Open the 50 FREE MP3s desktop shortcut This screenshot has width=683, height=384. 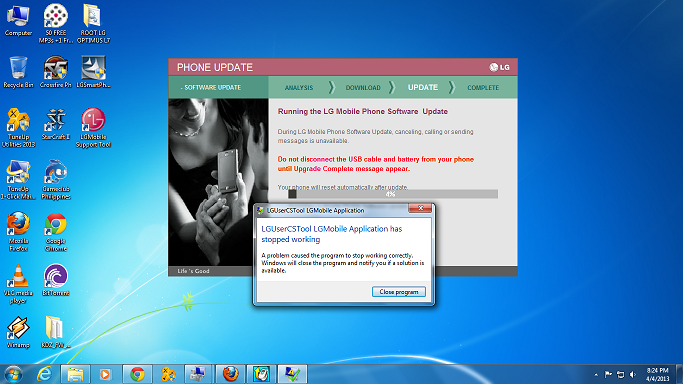click(x=56, y=24)
